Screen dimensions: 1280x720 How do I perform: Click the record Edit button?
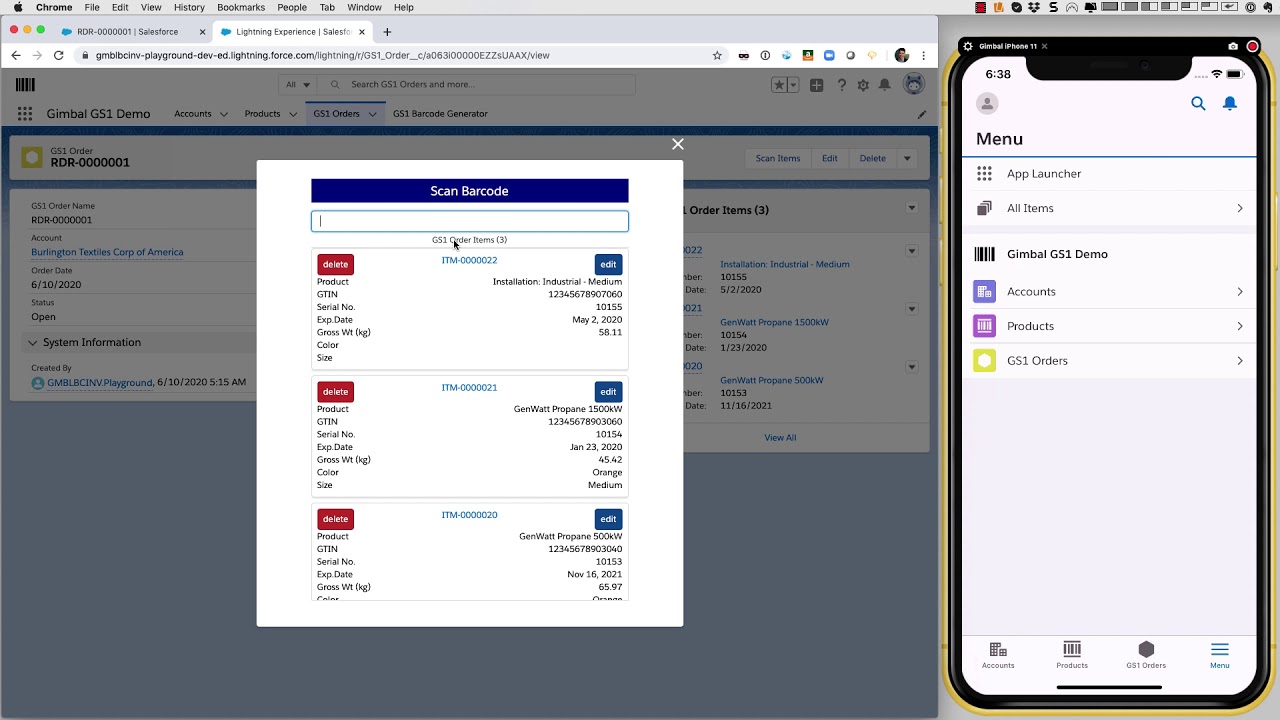[830, 158]
